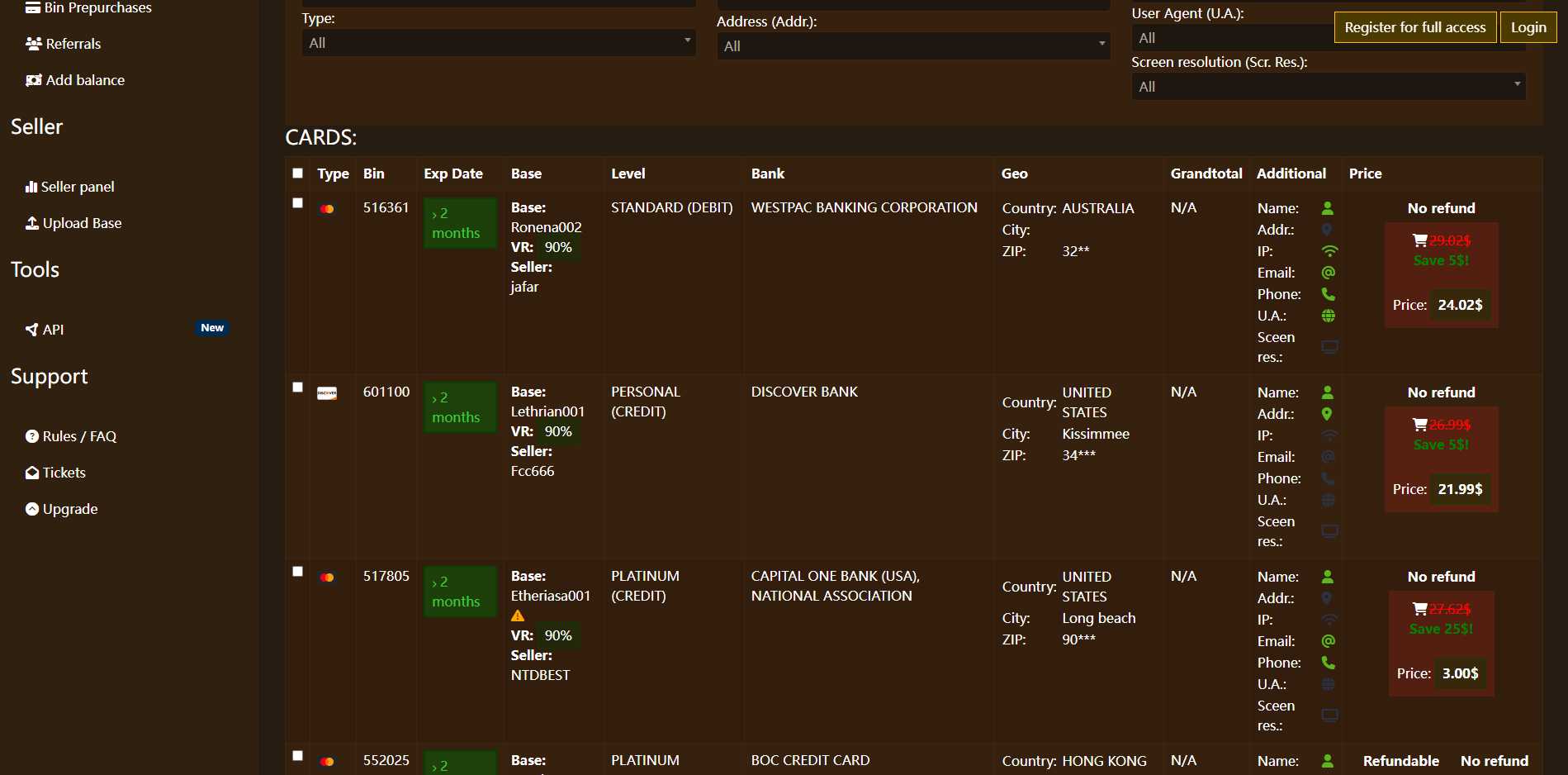Check the checkbox for Bin 552025 row

pos(298,755)
